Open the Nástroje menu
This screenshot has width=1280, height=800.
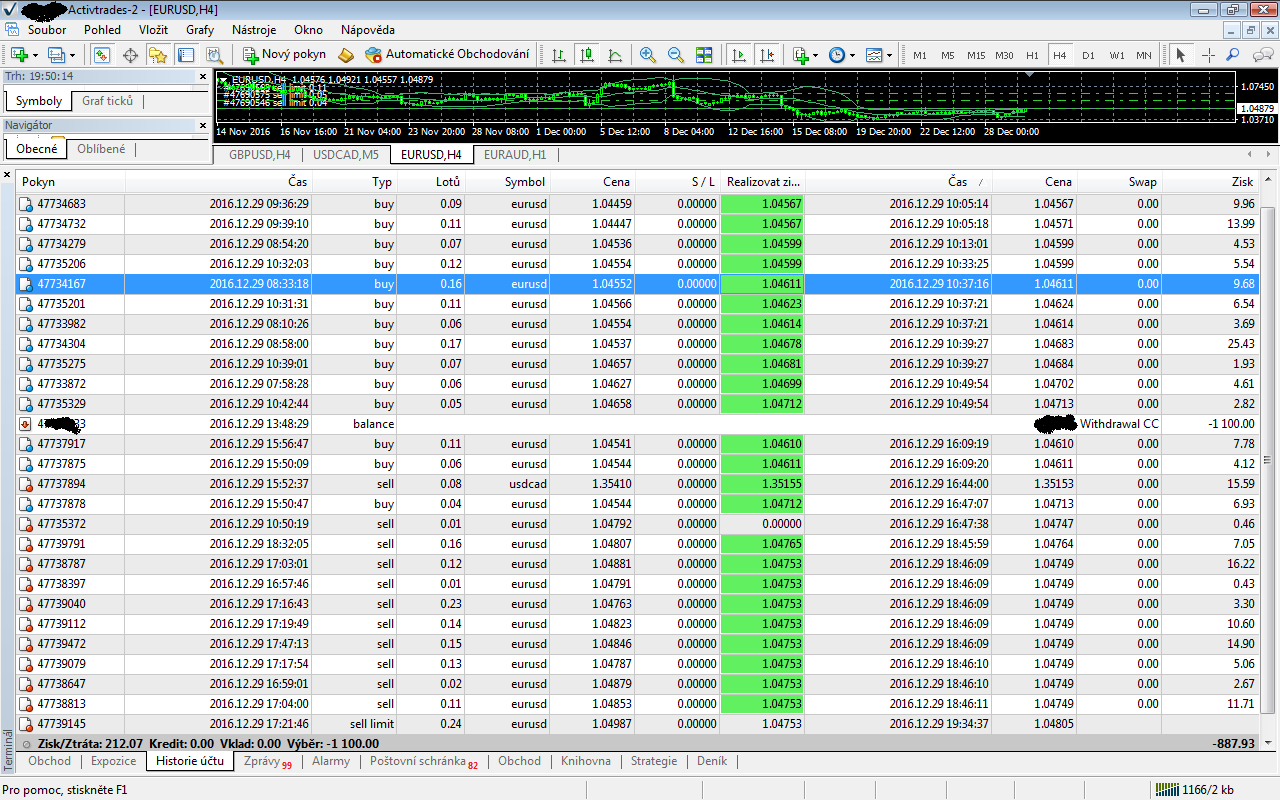coord(254,30)
